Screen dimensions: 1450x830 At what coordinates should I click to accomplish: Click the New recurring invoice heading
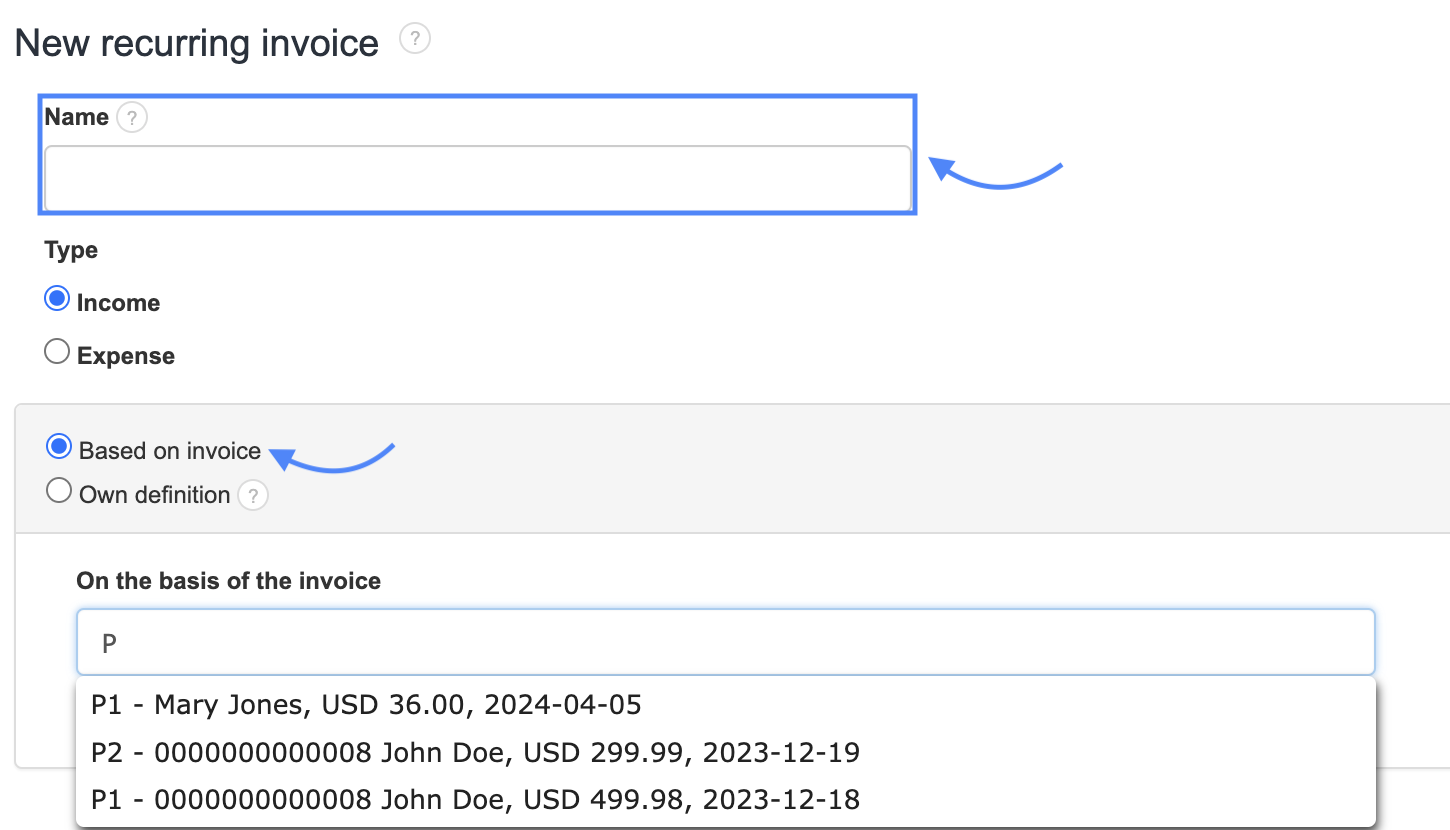[x=197, y=44]
